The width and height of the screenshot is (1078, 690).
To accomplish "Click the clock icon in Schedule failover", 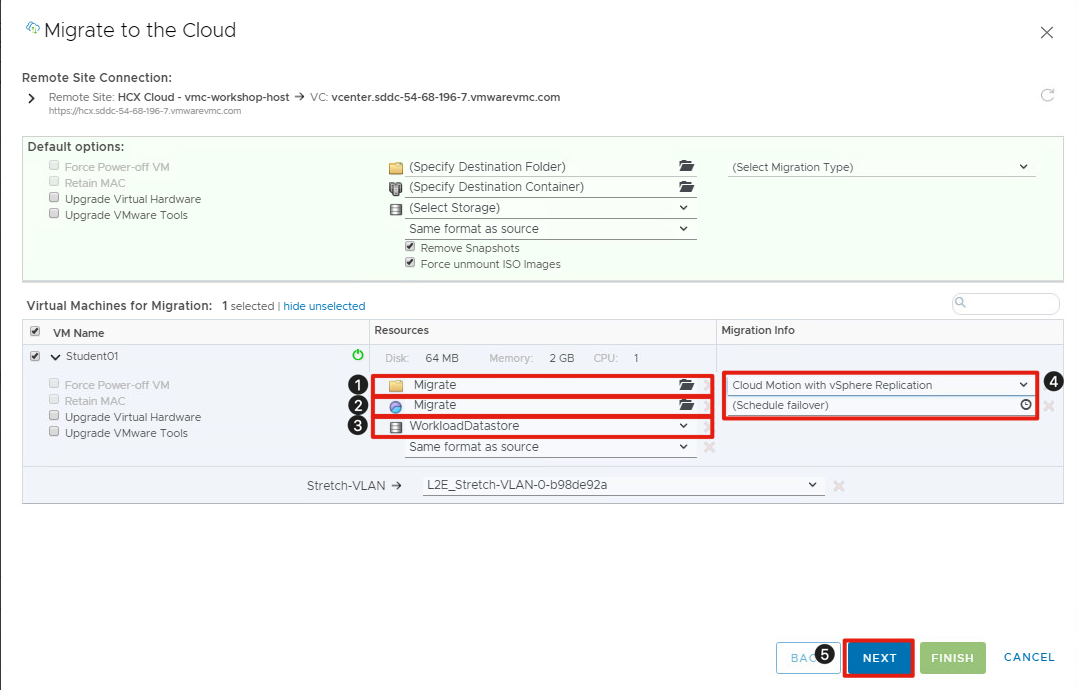I will [x=1025, y=405].
